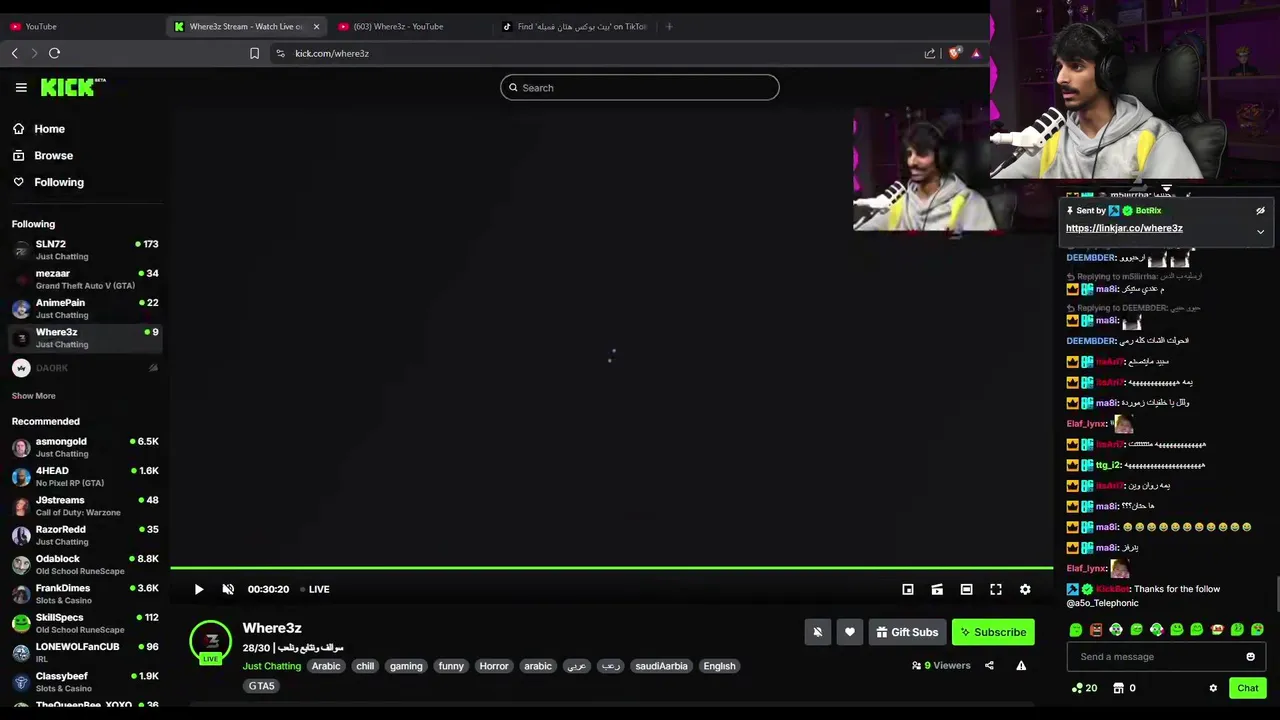This screenshot has width=1280, height=720.
Task: Toggle notifications bell for Where3z
Action: pos(818,632)
